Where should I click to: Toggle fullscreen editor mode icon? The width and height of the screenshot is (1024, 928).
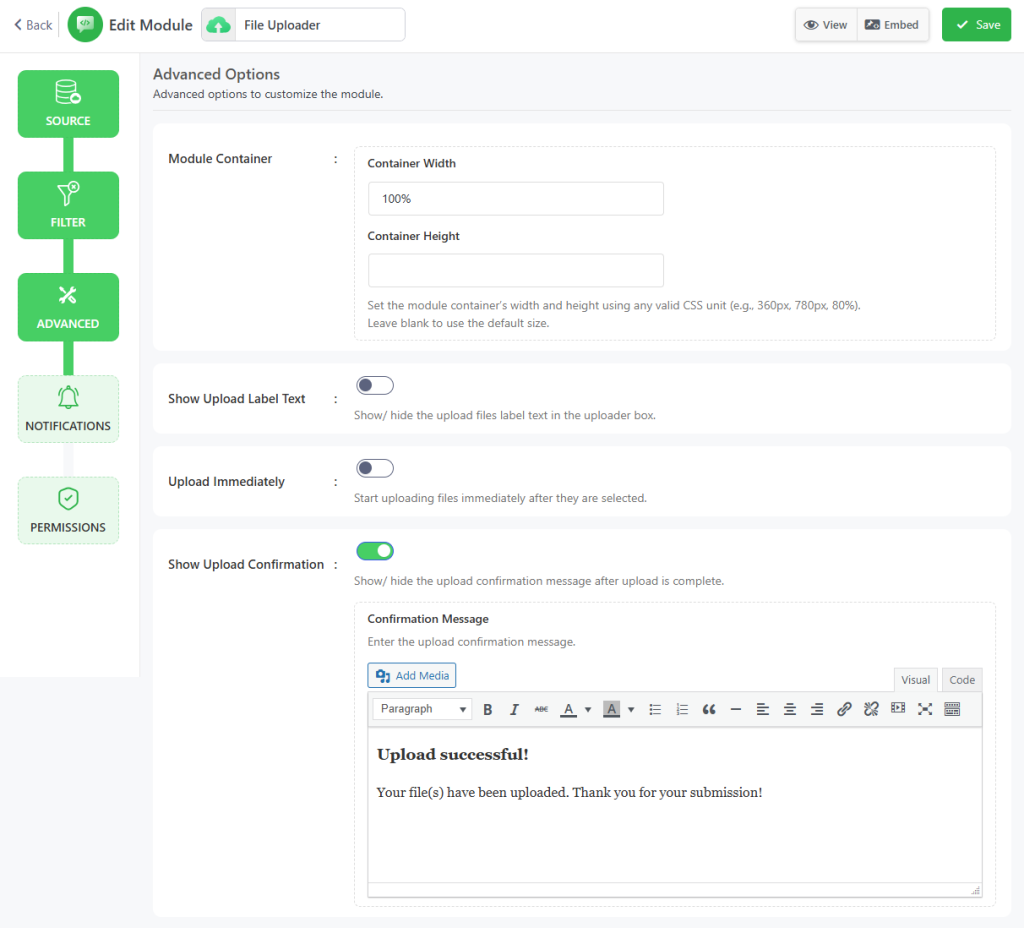click(x=925, y=709)
